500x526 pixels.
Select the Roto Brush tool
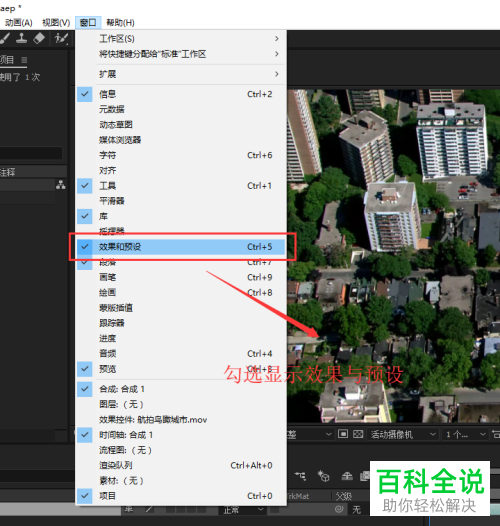61,39
